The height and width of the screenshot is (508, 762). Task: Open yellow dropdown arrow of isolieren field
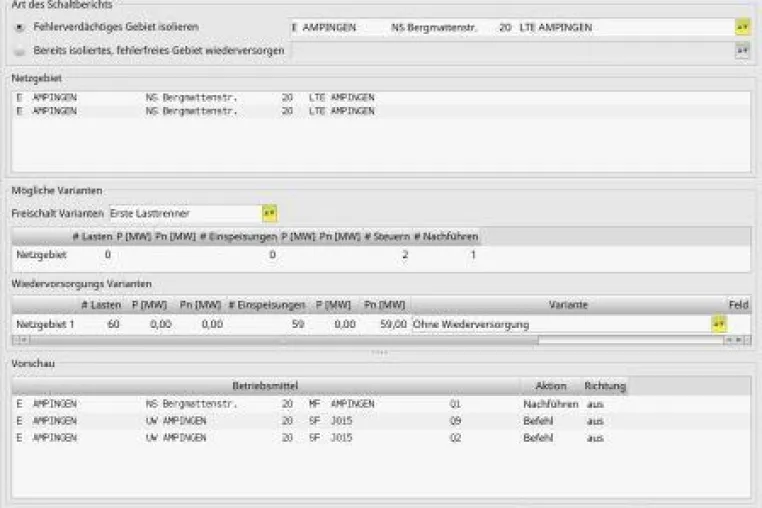coord(742,27)
